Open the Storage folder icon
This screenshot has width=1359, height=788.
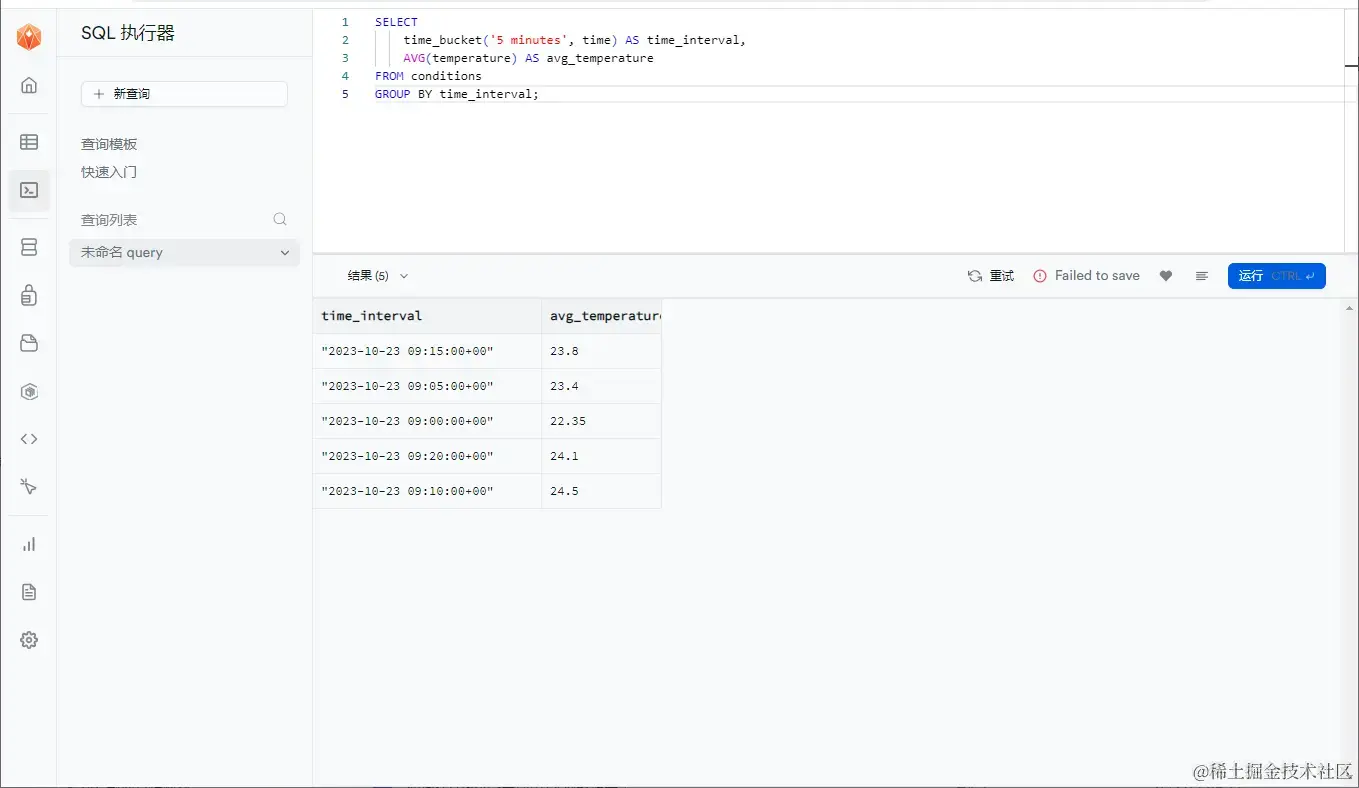click(29, 343)
